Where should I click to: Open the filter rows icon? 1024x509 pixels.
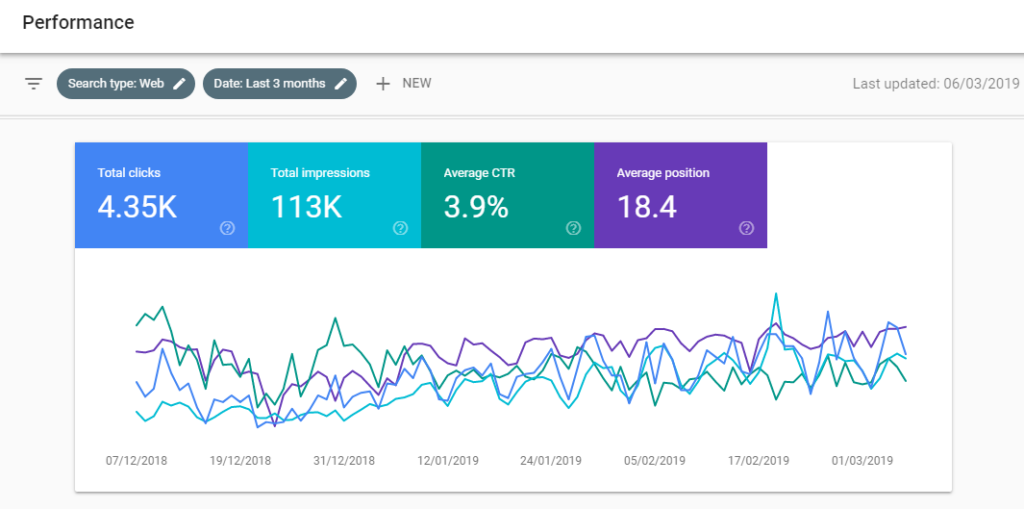point(34,84)
